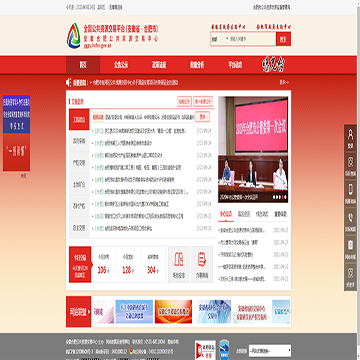Click the accessibility browsing link in top bar
Viewport: 360px width, 360px height.
coord(116,7)
